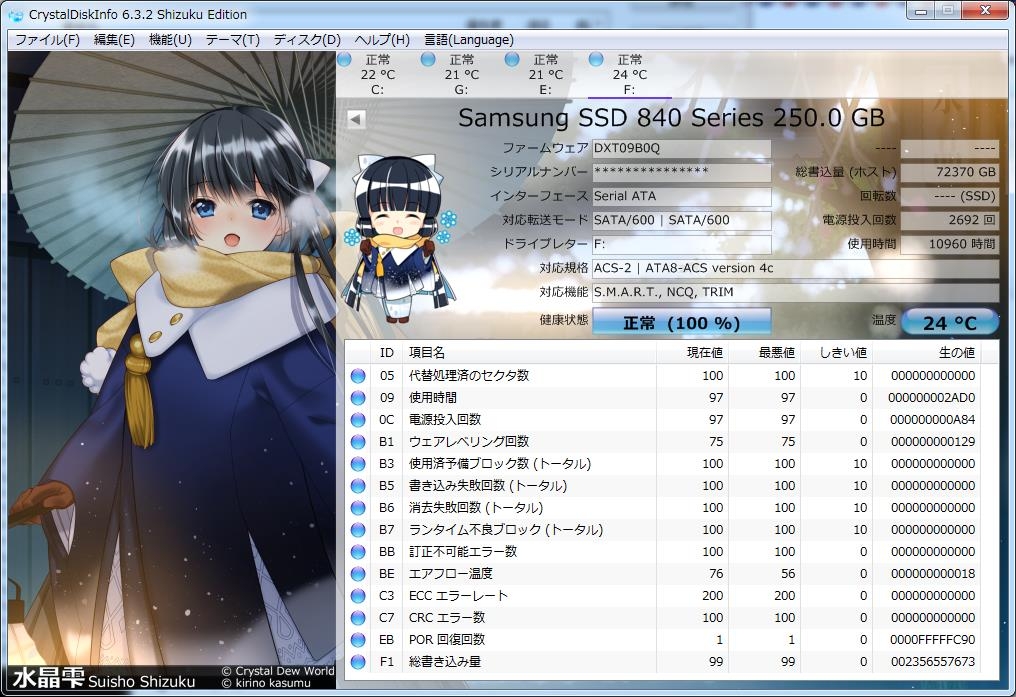Viewport: 1016px width, 697px height.
Task: Select row ランタイム不良ブロック (トータル)
Action: tap(664, 530)
